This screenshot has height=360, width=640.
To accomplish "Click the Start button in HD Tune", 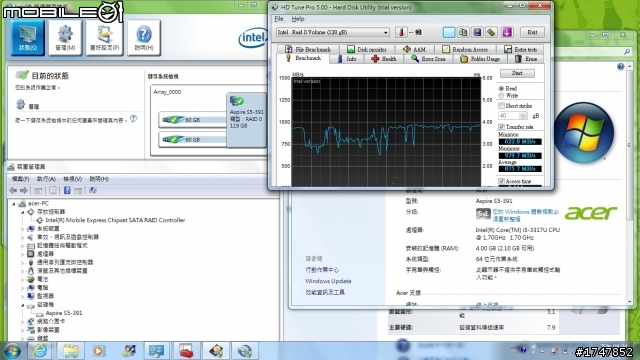I will pos(517,73).
